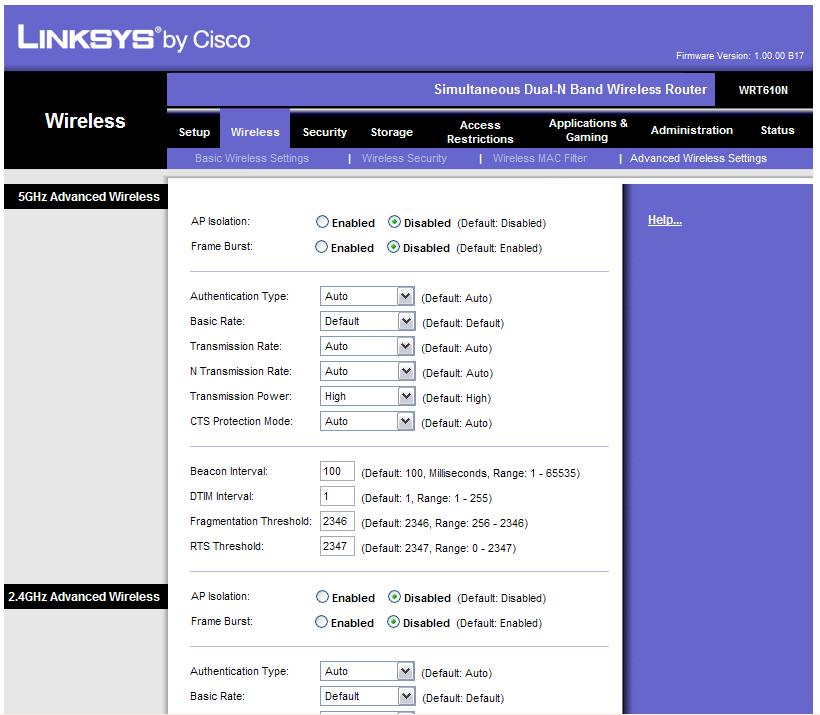Select Enabled for 5GHz Frame Burst
Viewport: 820px width, 715px height.
click(321, 247)
